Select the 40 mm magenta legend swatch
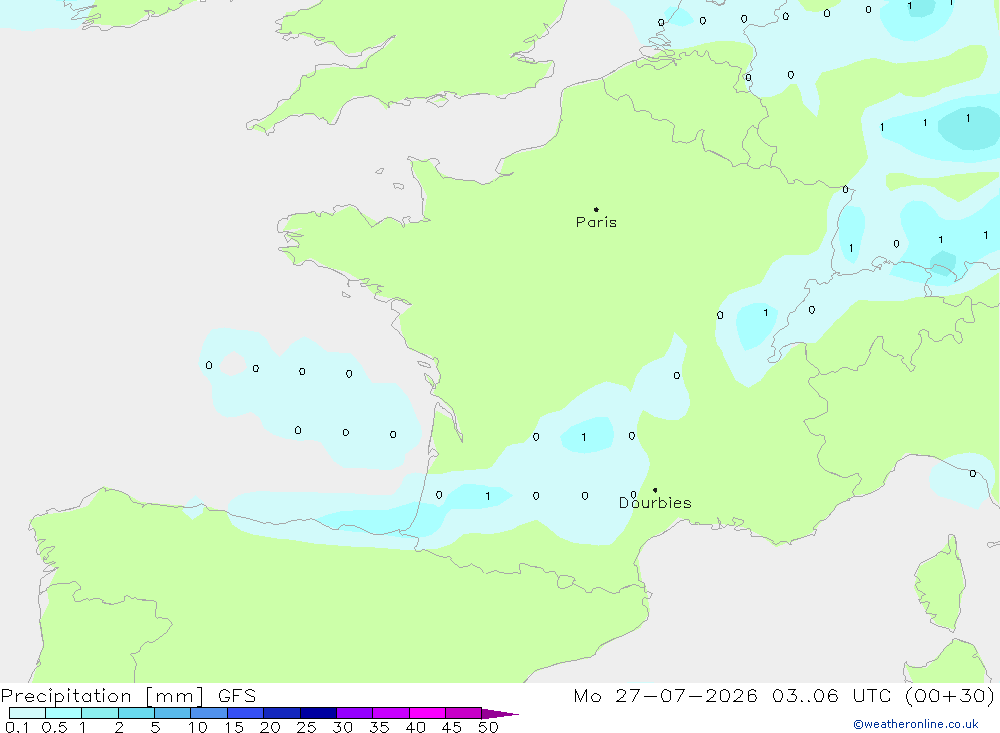Image resolution: width=1000 pixels, height=733 pixels. coord(427,713)
